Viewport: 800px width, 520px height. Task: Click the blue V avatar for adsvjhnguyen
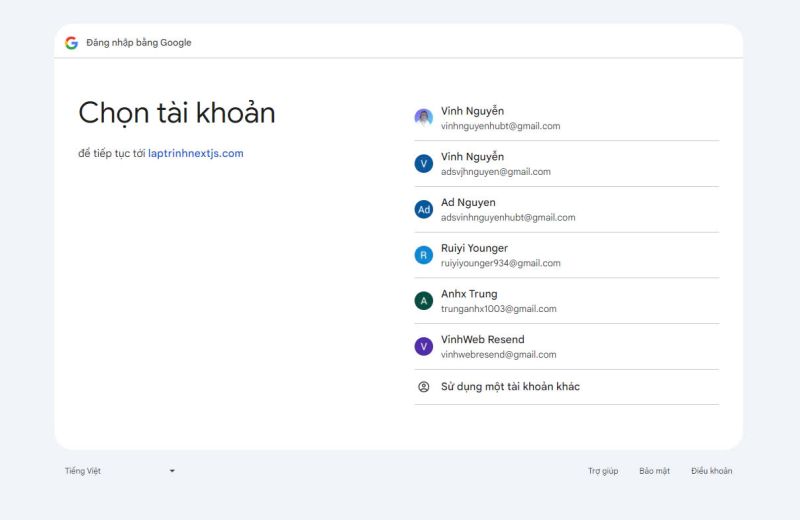423,164
